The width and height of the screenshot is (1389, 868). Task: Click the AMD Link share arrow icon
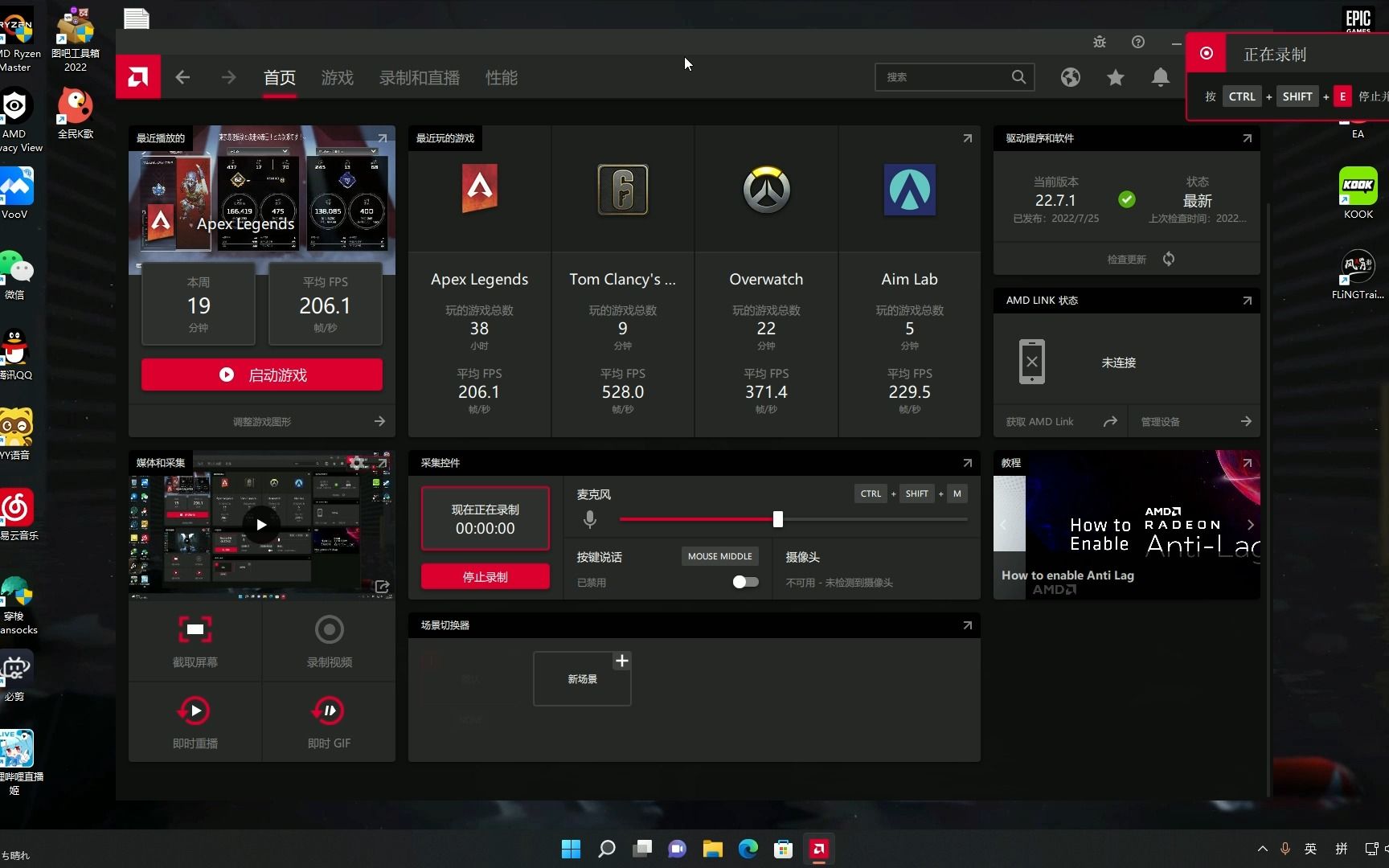point(1110,421)
